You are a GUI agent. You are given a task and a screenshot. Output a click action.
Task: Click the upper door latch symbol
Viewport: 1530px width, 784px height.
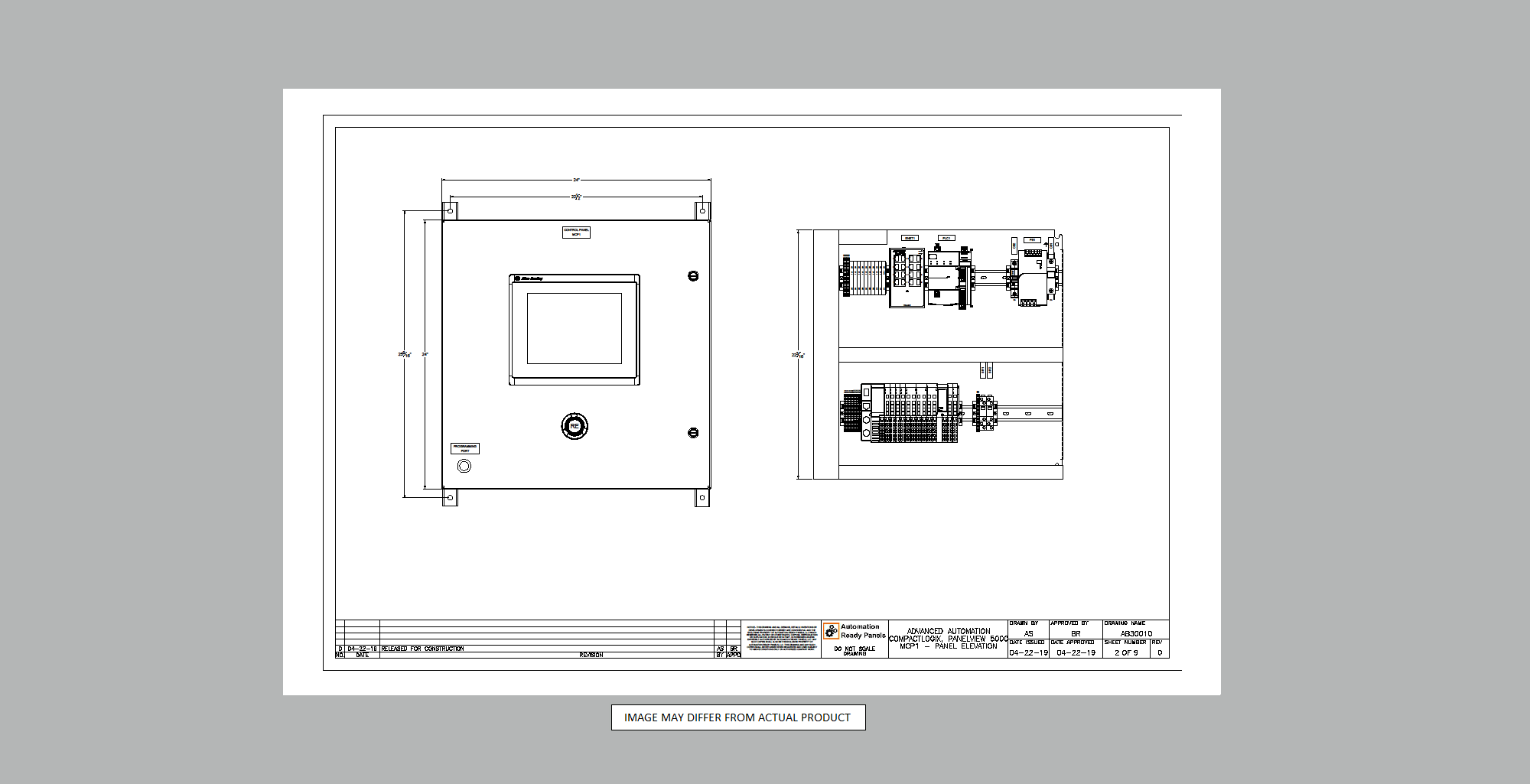[x=693, y=276]
